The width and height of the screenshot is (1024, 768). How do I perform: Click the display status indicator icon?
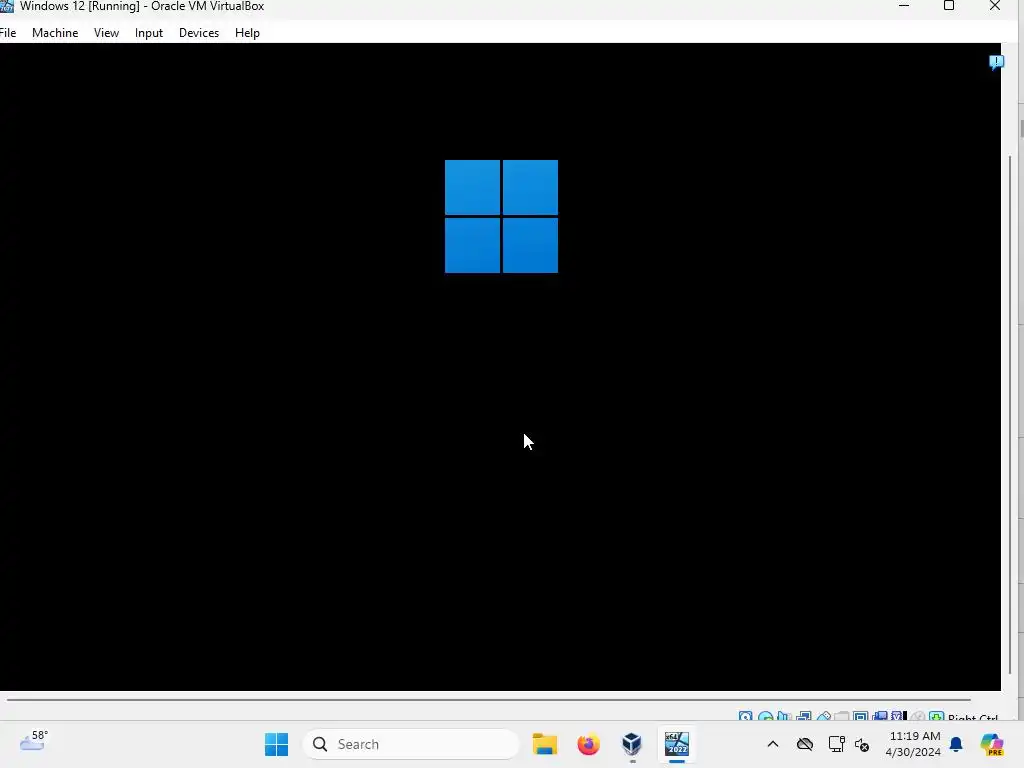(x=861, y=716)
